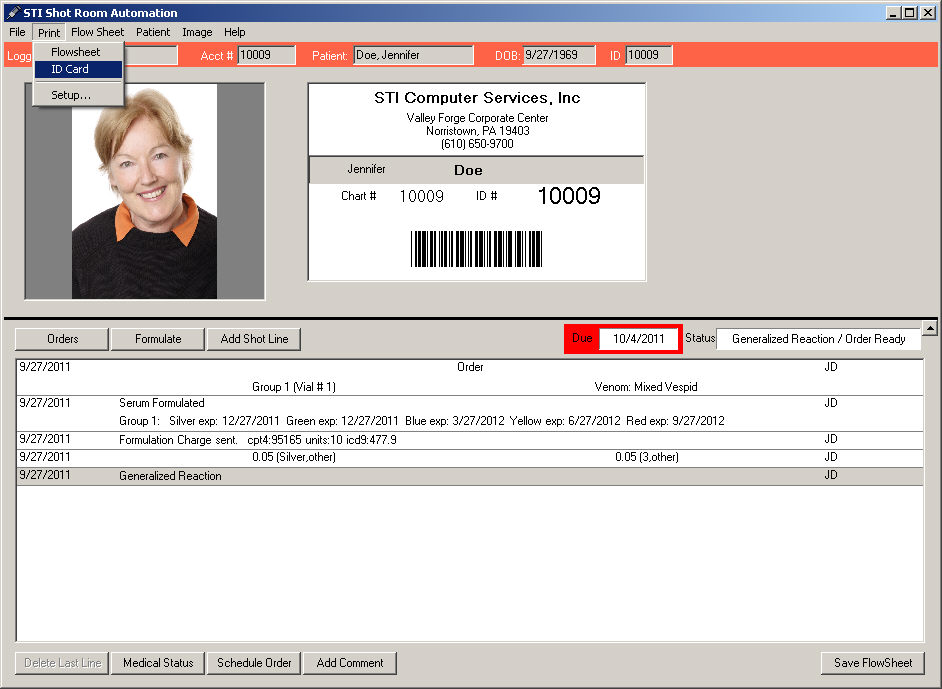Open Setup... in Print menu

click(x=78, y=95)
